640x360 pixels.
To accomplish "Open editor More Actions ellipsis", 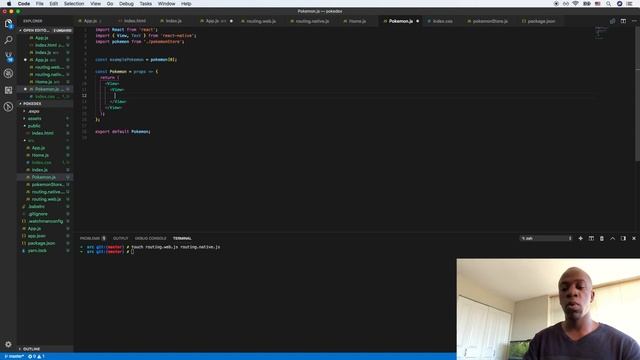I will 634,21.
